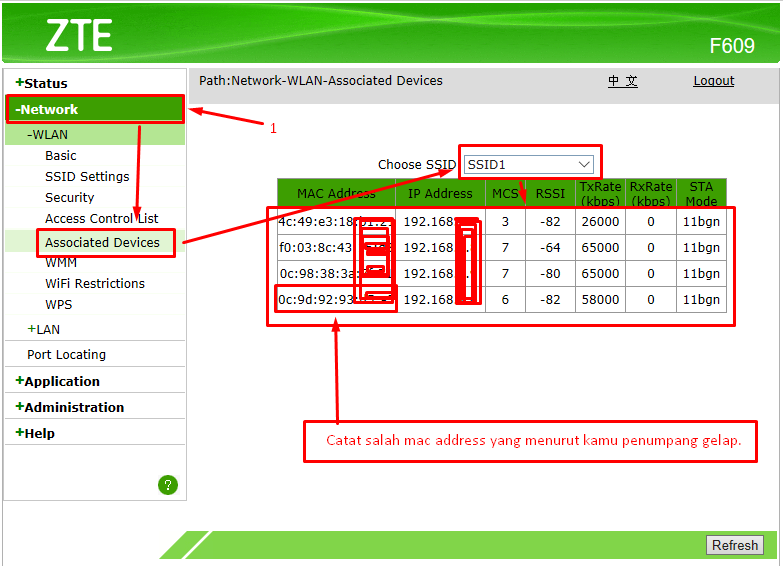Click RSSI value -64
The height and width of the screenshot is (566, 783).
550,247
